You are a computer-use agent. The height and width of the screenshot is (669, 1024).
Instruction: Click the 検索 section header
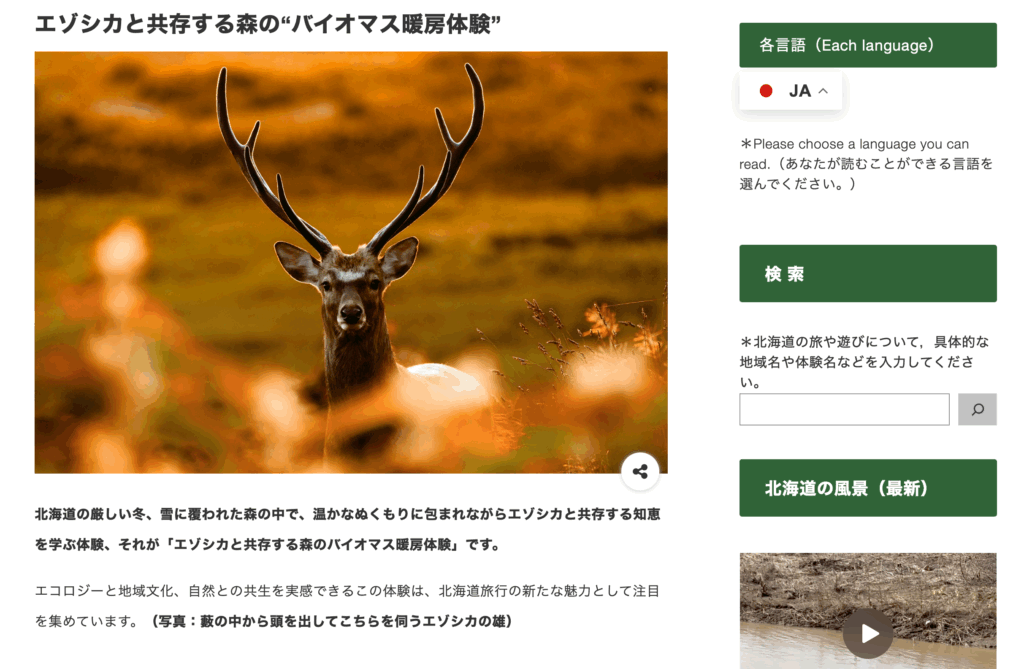tap(868, 273)
